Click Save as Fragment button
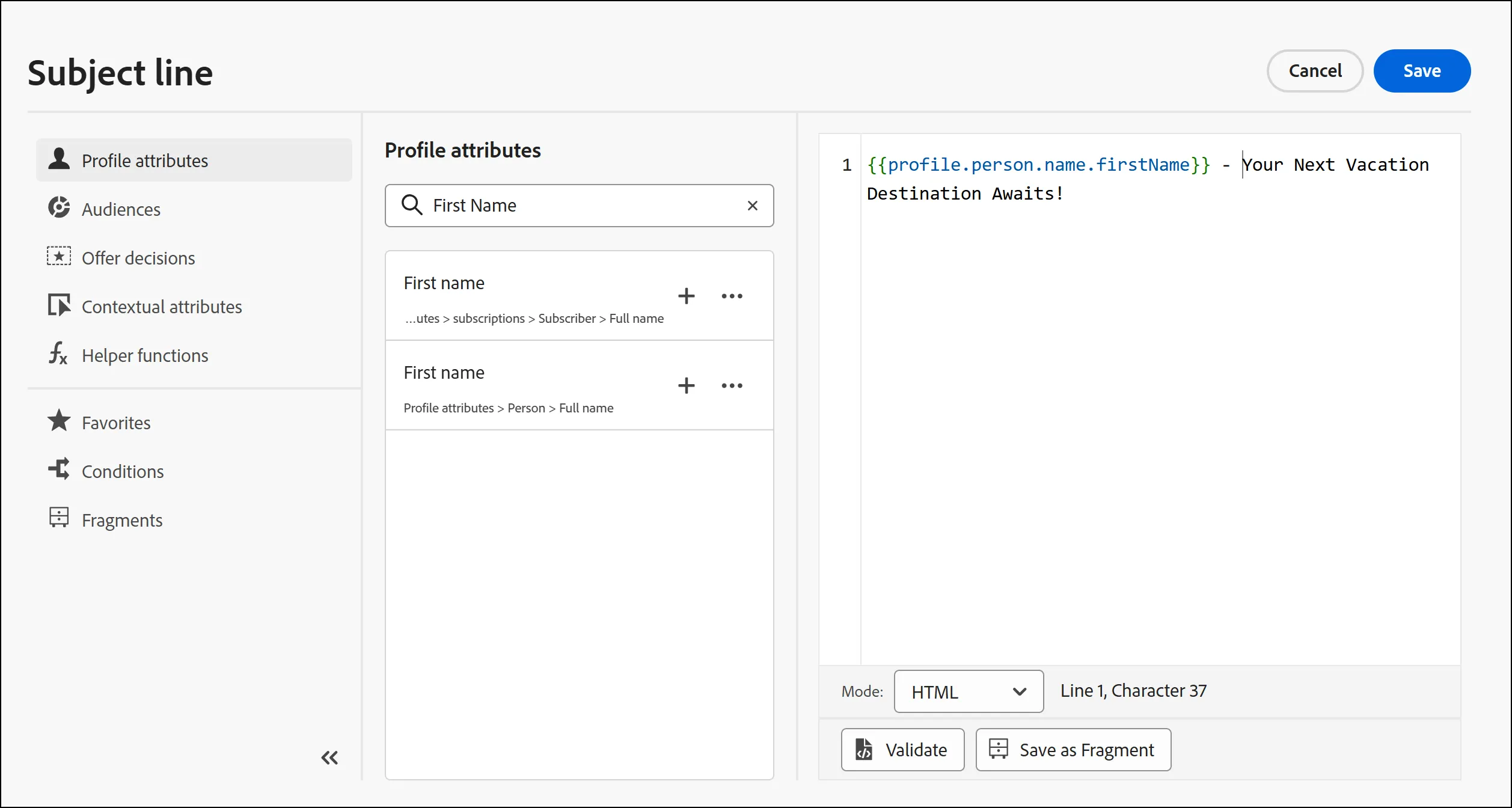Viewport: 1512px width, 808px height. pos(1073,750)
